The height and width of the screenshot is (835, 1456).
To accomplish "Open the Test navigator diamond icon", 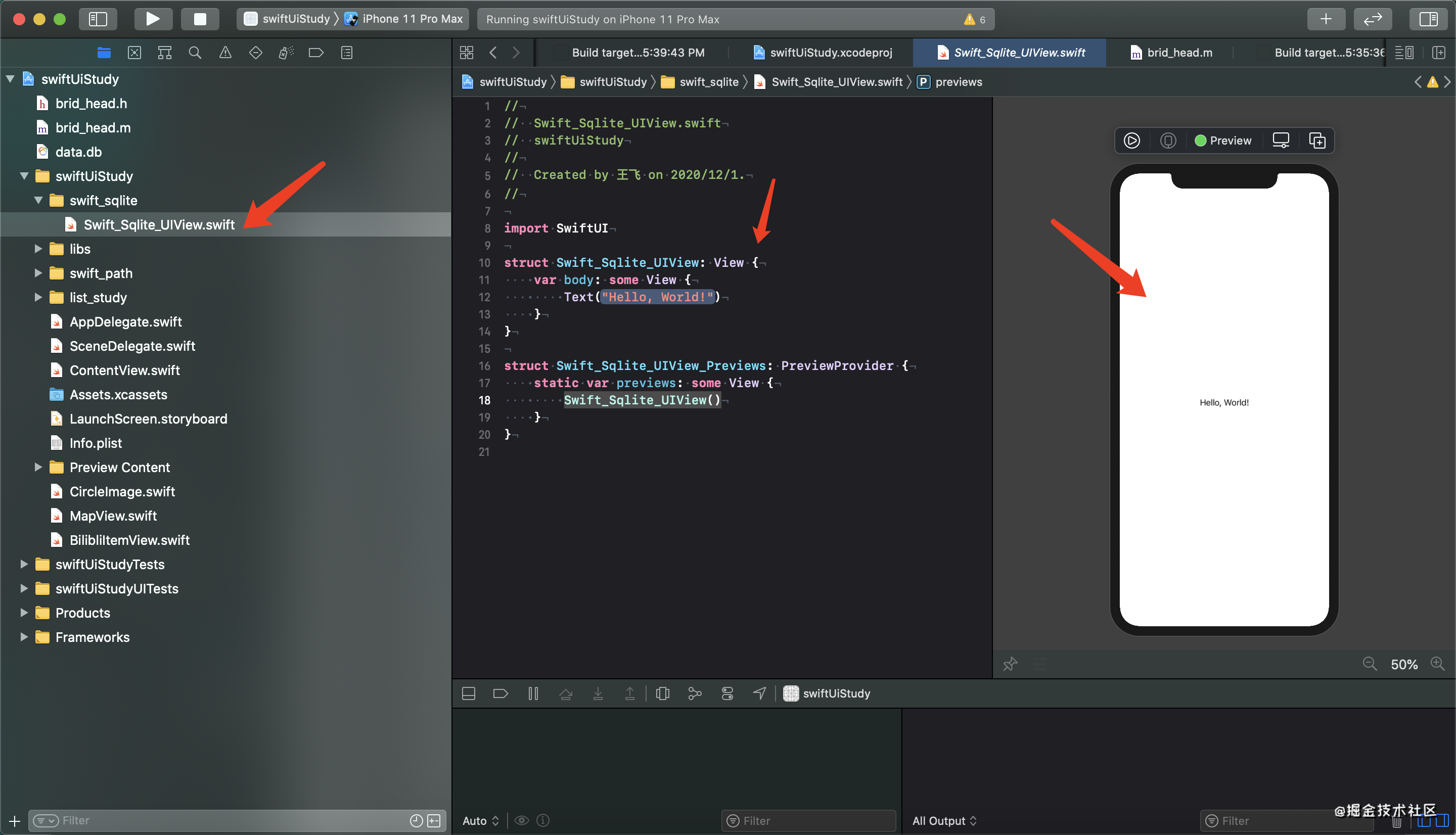I will coord(256,53).
